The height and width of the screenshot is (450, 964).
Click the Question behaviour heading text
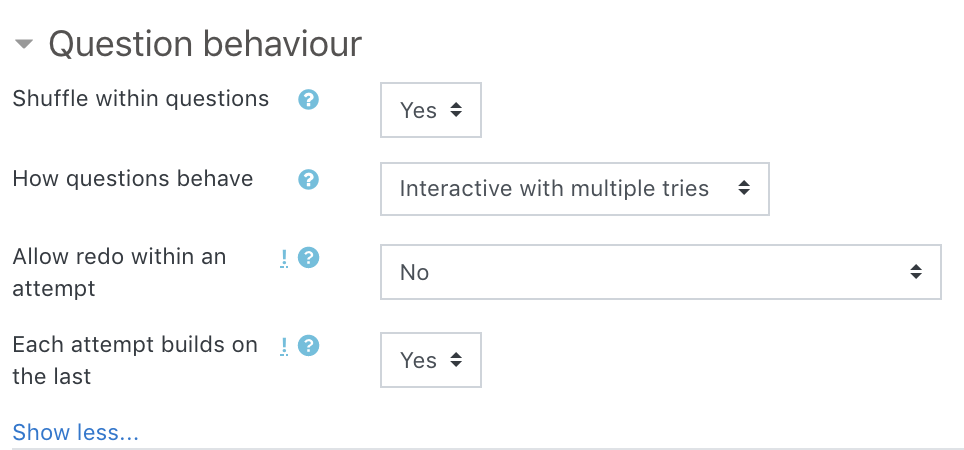coord(205,45)
